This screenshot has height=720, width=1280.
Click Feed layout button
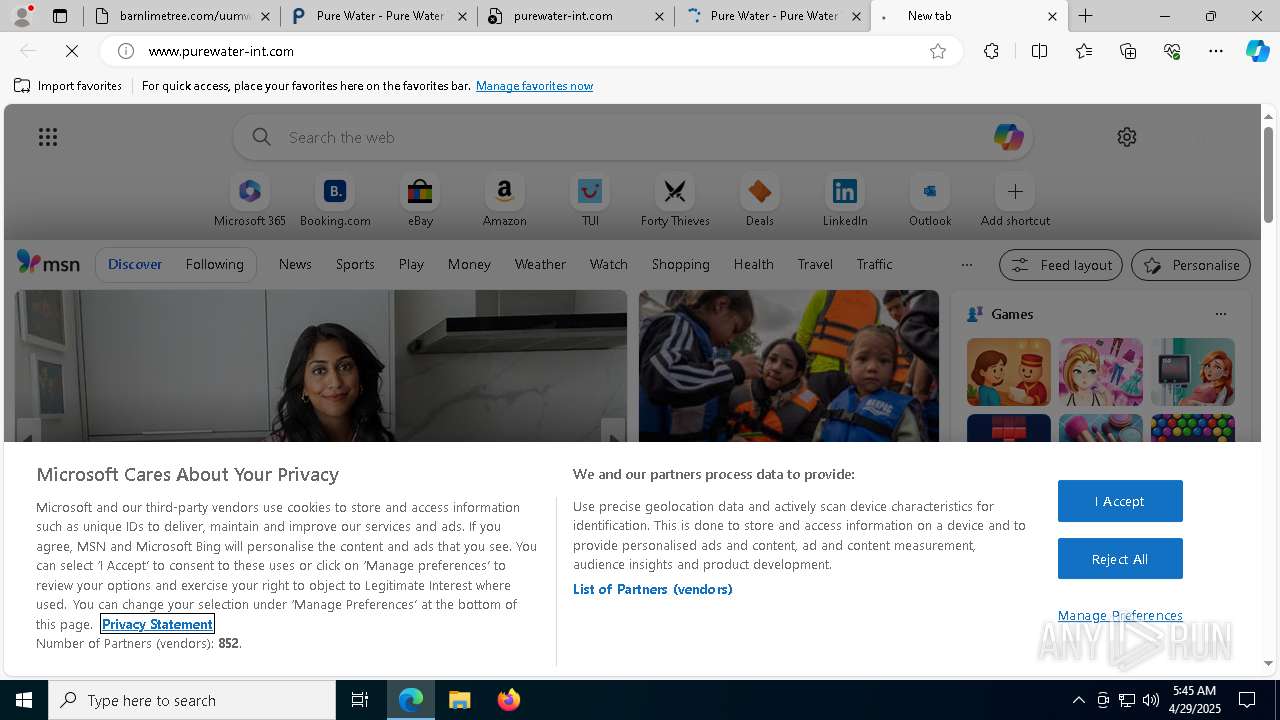(1060, 265)
